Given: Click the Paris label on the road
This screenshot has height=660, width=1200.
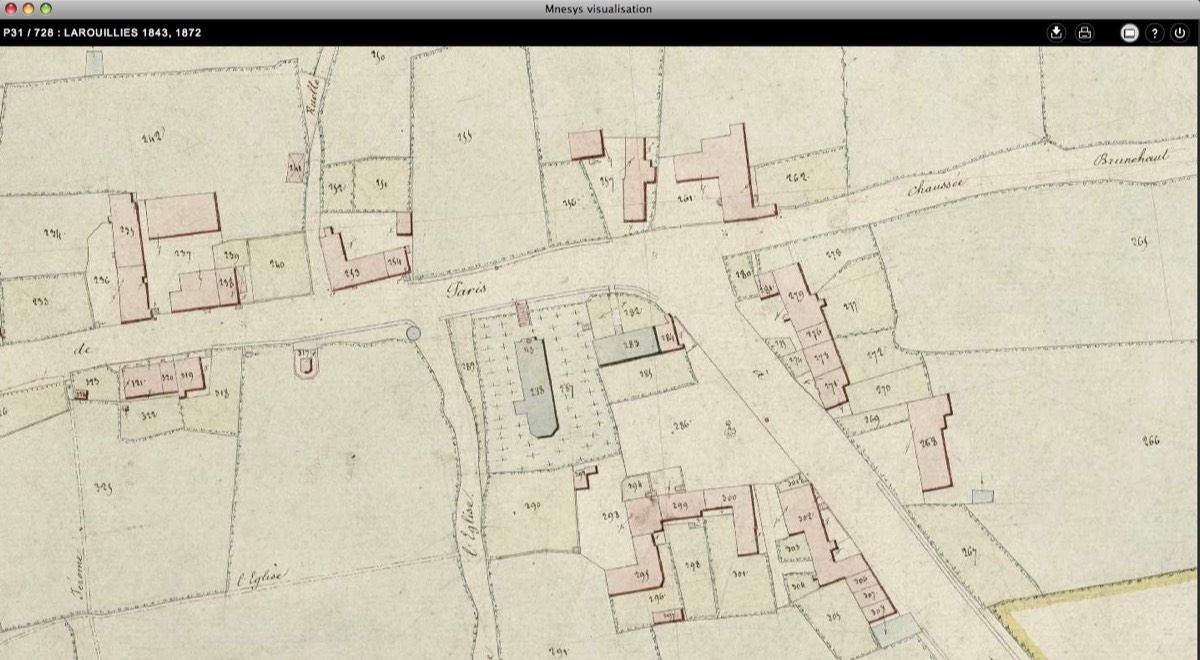Looking at the screenshot, I should click(467, 289).
